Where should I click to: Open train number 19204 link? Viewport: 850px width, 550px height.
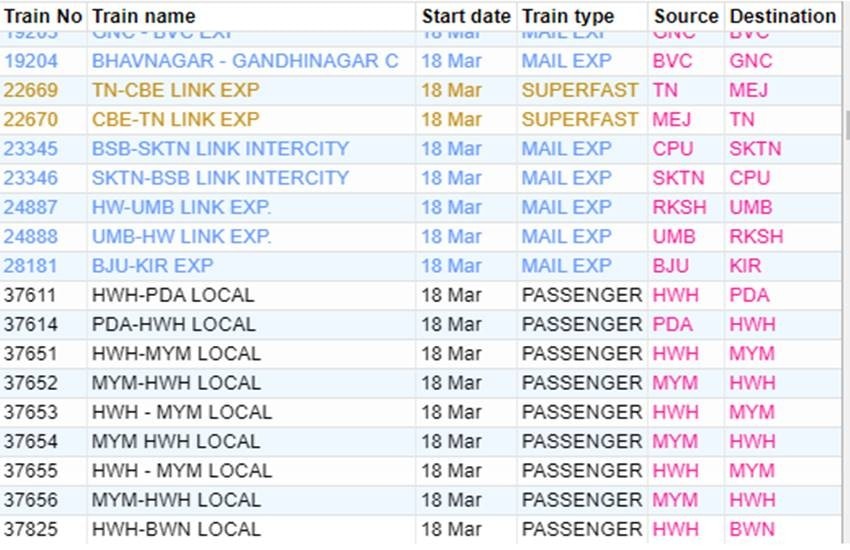click(x=30, y=61)
